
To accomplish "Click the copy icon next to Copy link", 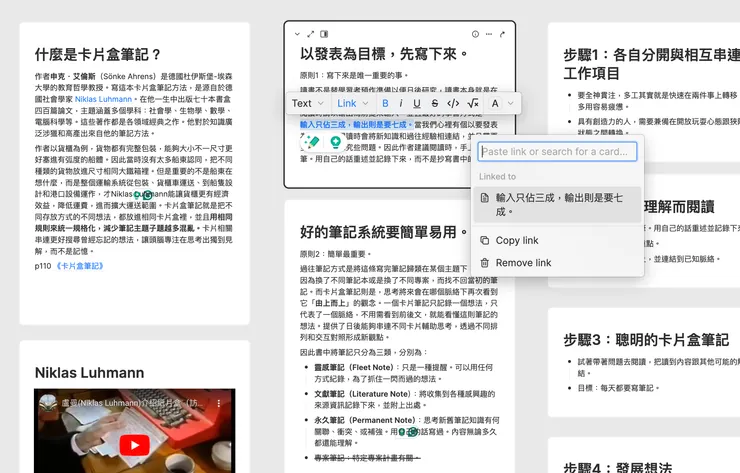I will click(x=485, y=240).
